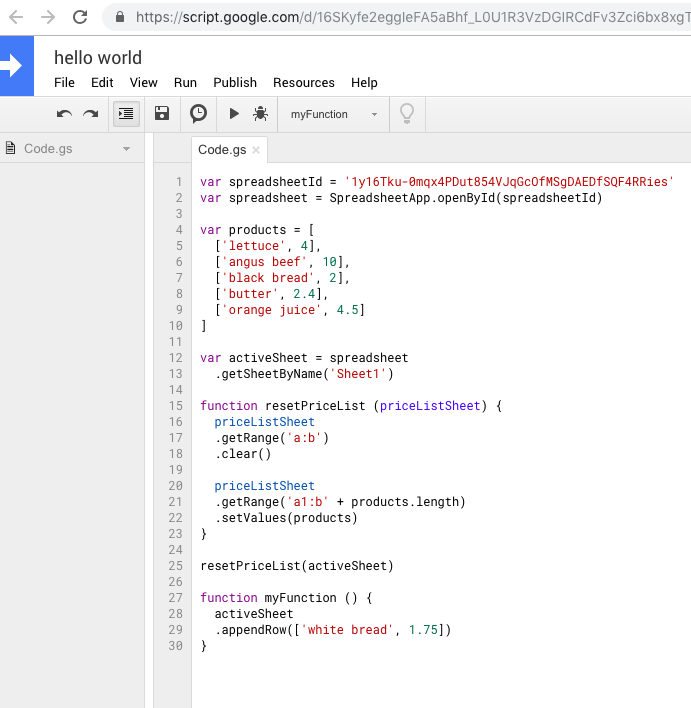The height and width of the screenshot is (708, 691).
Task: Click the Redo toolbar icon
Action: [91, 114]
